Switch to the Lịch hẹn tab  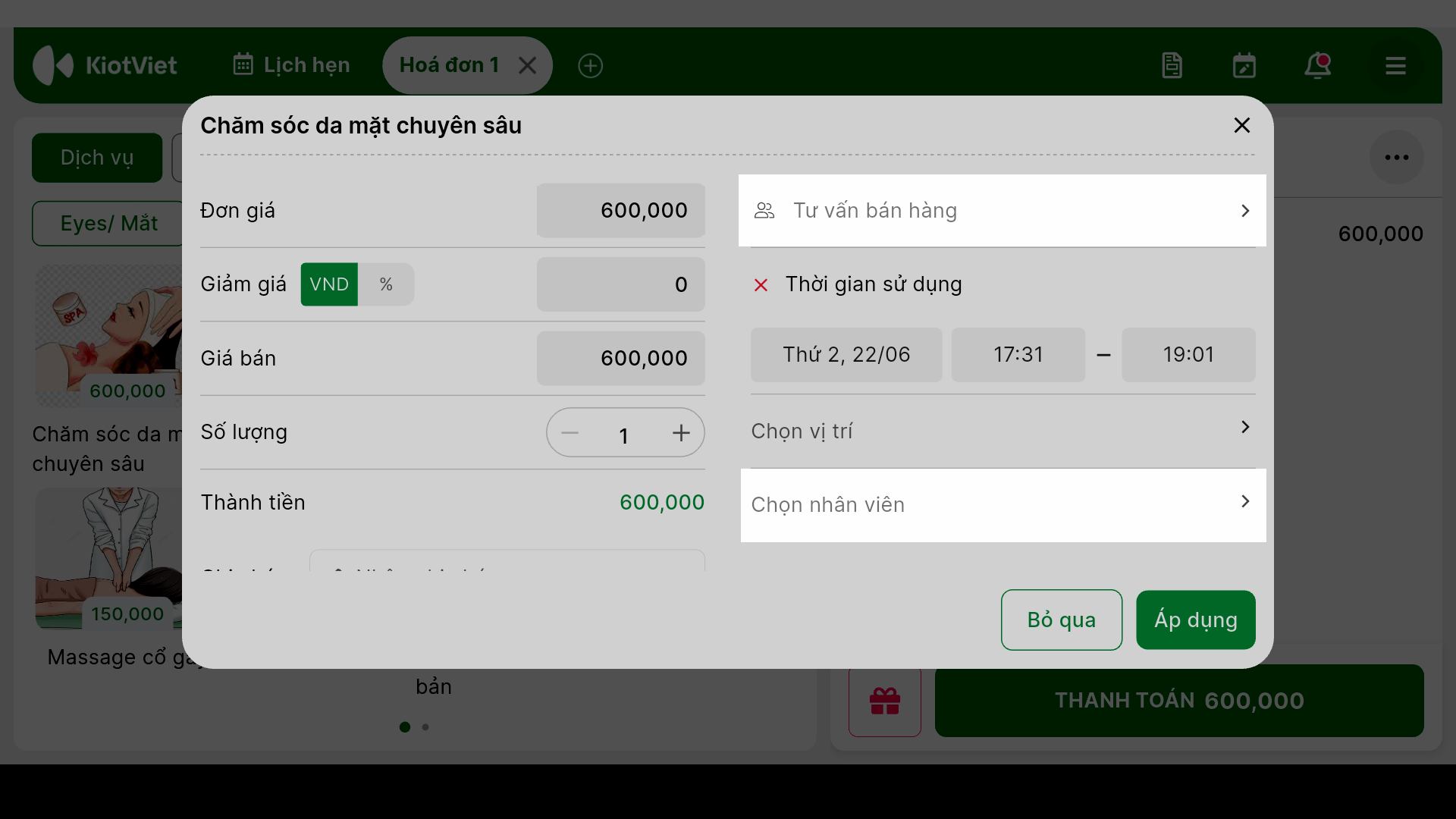pyautogui.click(x=291, y=65)
